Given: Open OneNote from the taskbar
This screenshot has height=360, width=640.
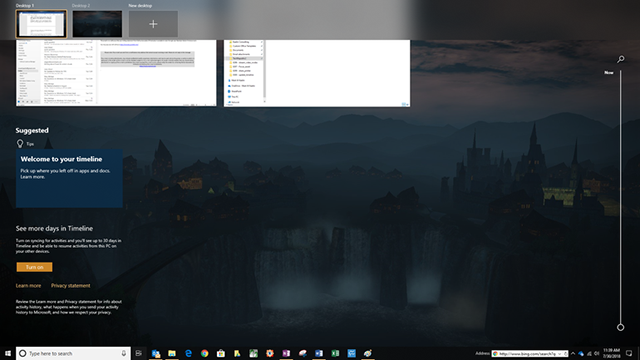Looking at the screenshot, I should (286, 353).
